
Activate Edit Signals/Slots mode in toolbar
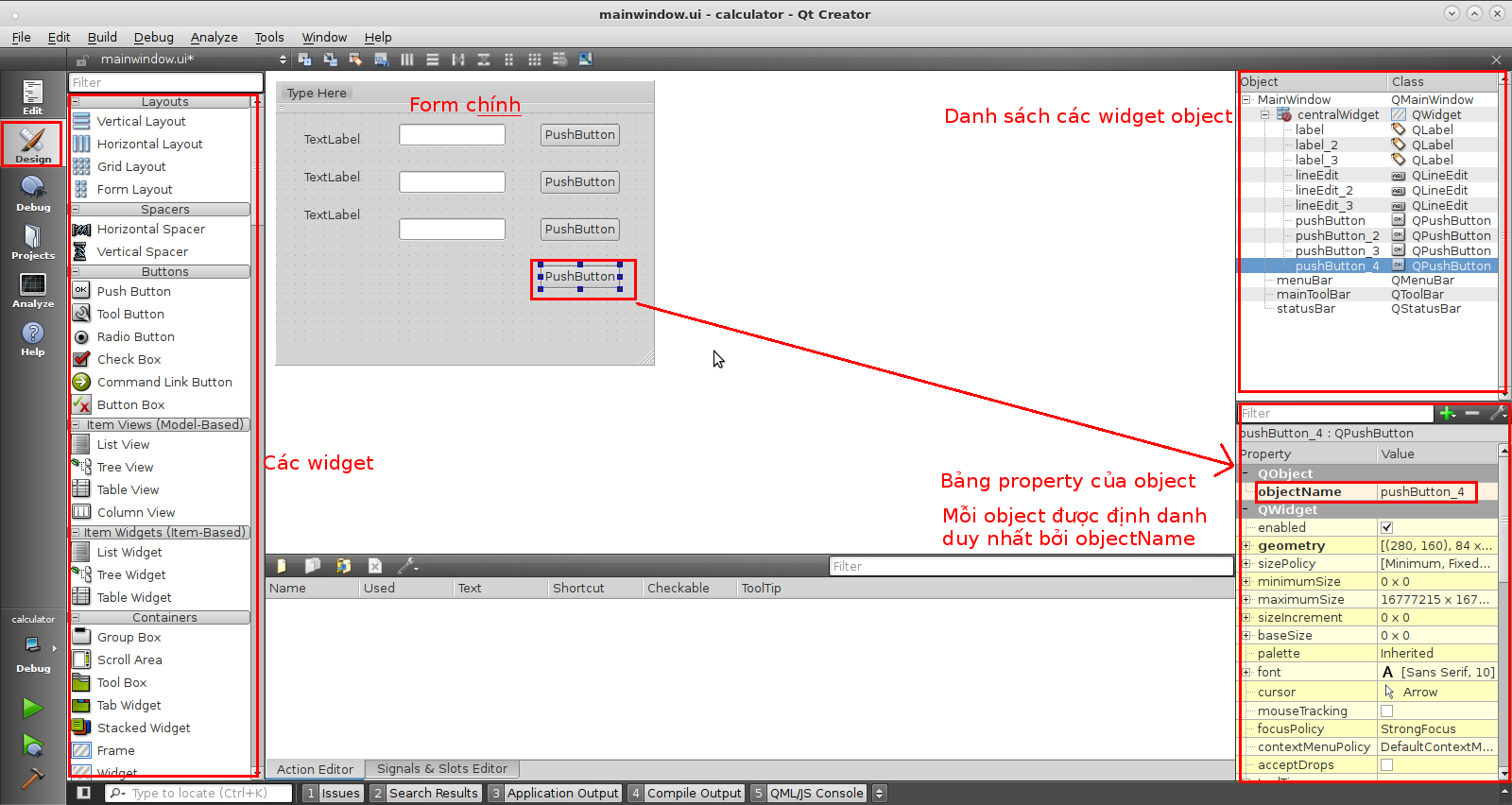click(331, 60)
